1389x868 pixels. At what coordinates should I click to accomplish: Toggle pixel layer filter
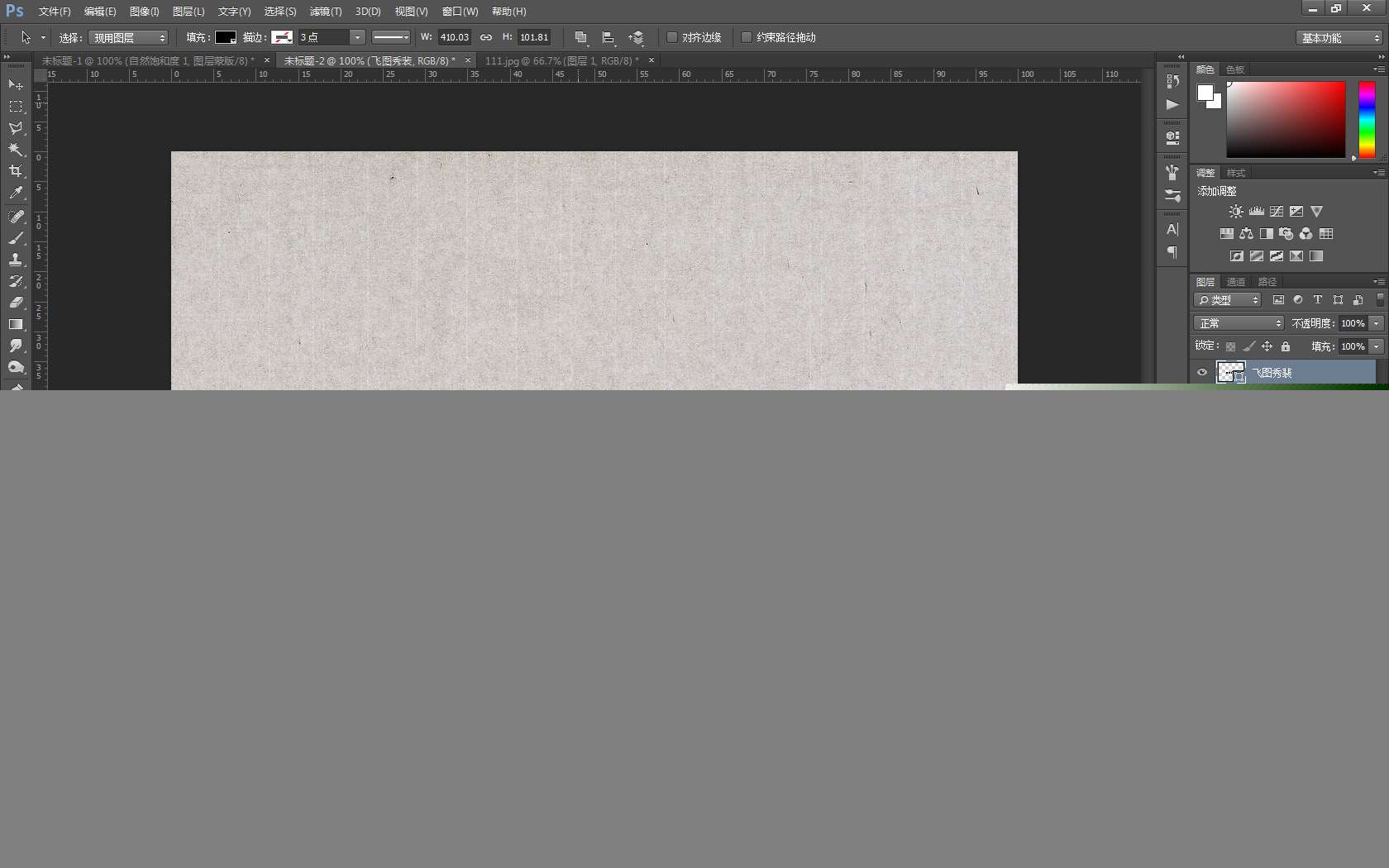point(1278,300)
